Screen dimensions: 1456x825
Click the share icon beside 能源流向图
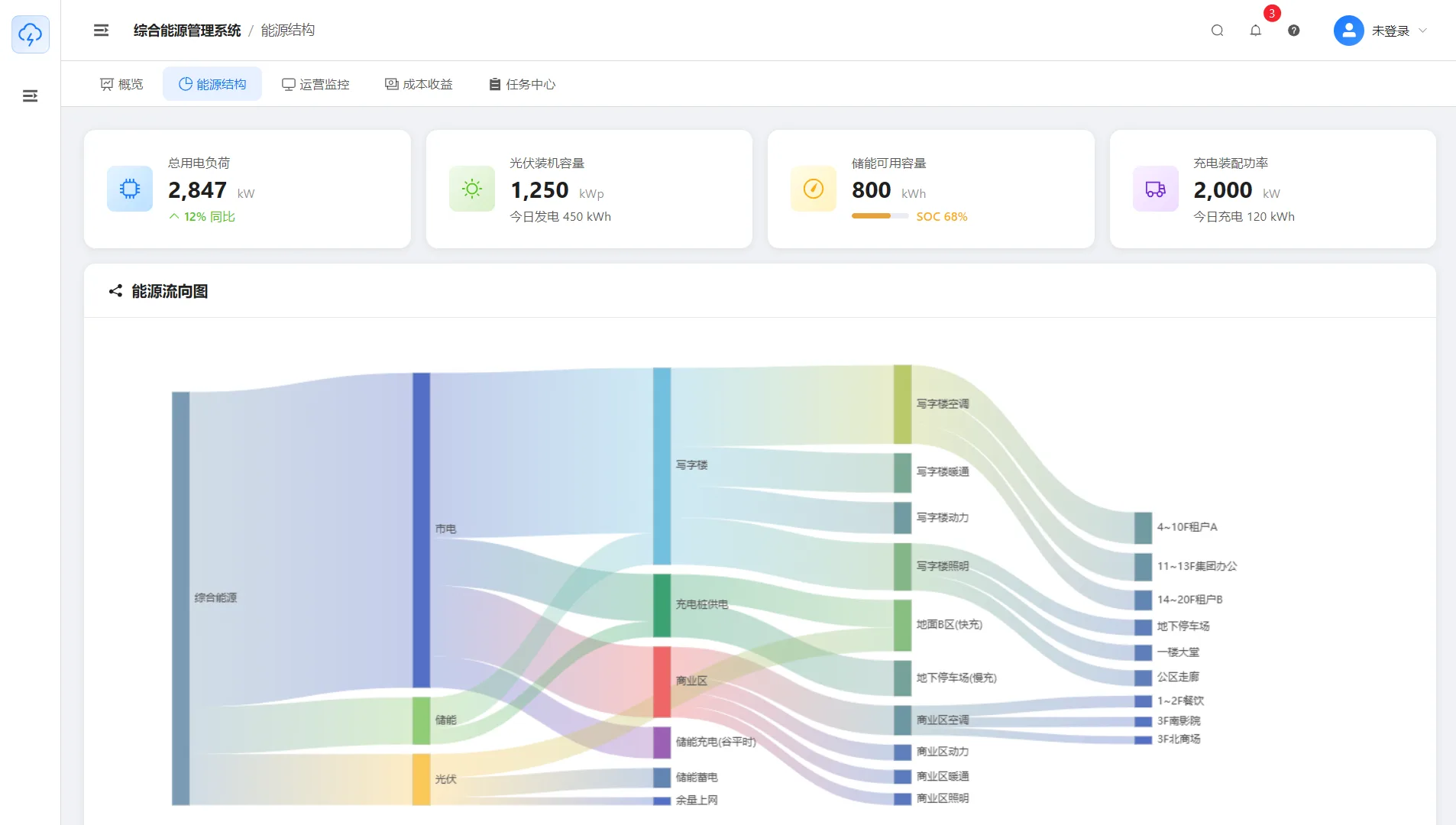115,291
